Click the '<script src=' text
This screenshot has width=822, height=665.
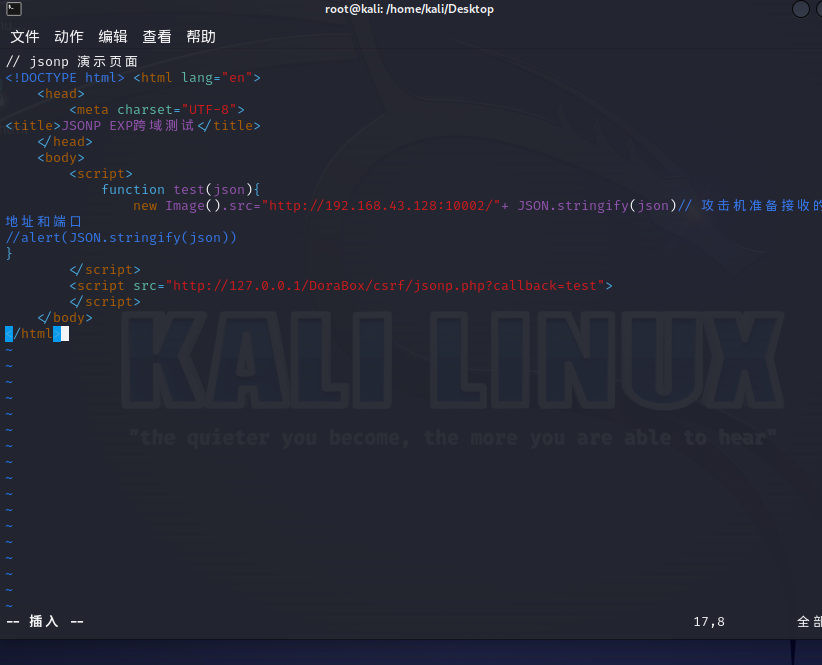117,286
